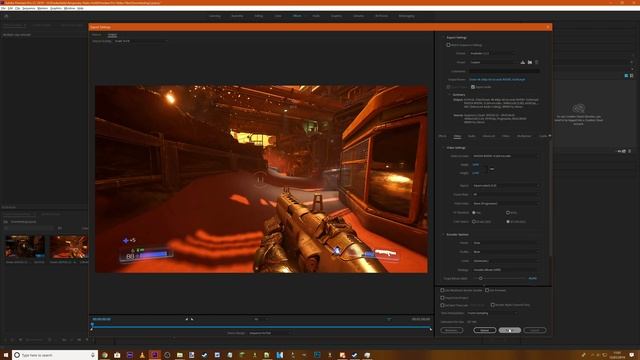Open the preview zoom level dropdown

pyautogui.click(x=261, y=319)
